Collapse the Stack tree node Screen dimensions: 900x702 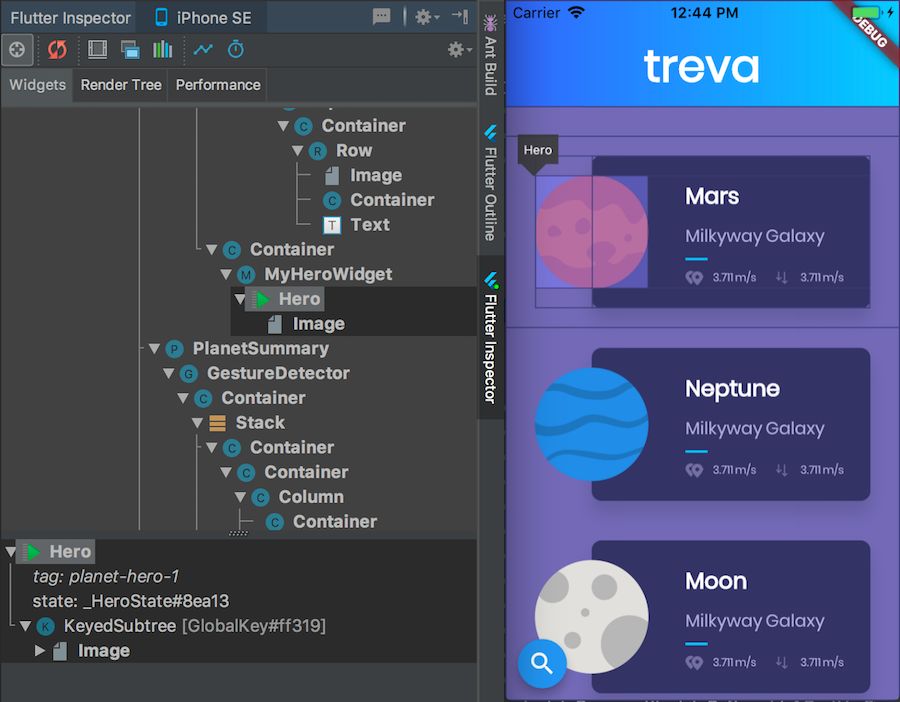197,422
